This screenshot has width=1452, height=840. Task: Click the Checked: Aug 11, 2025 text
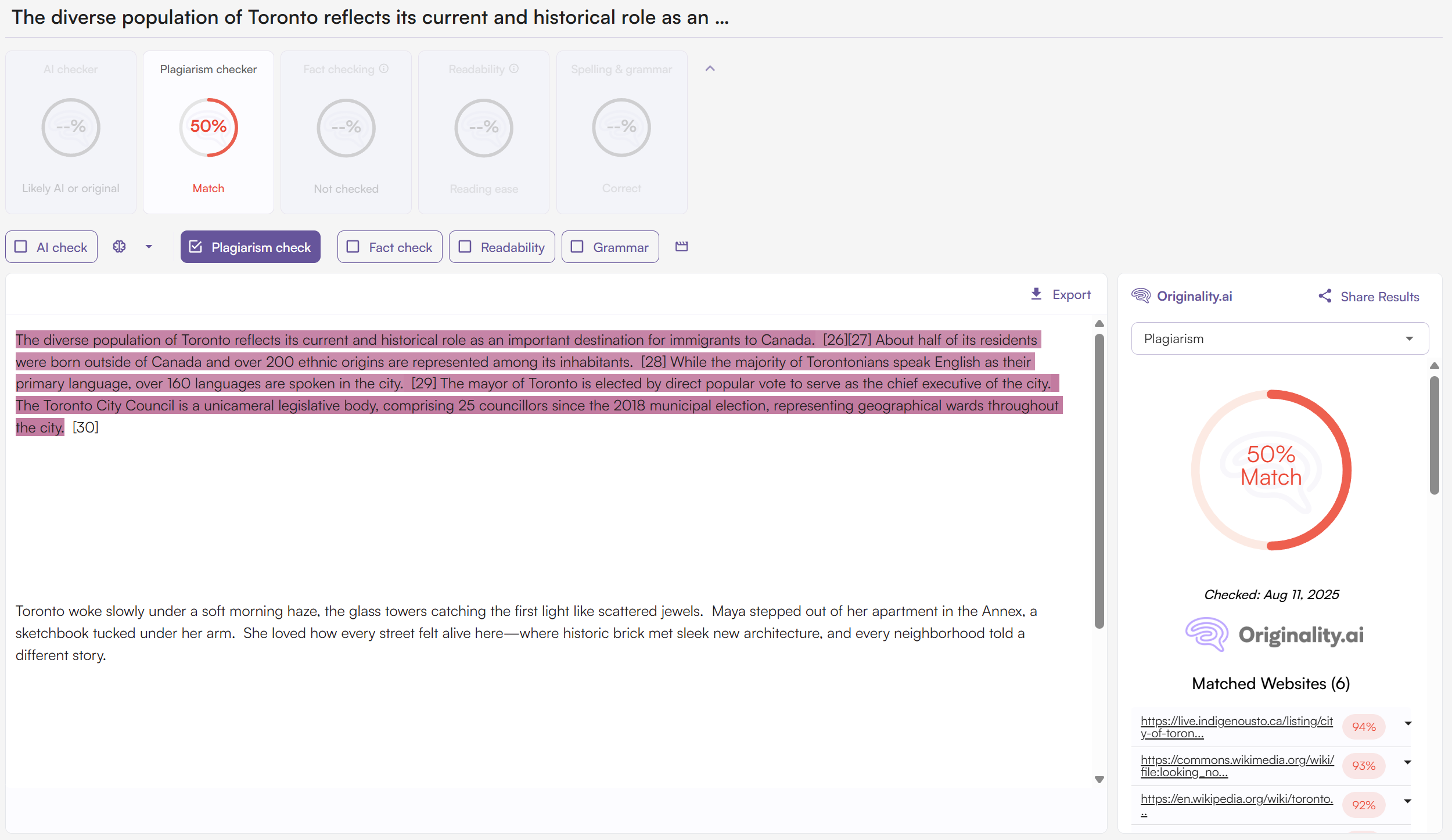1271,594
